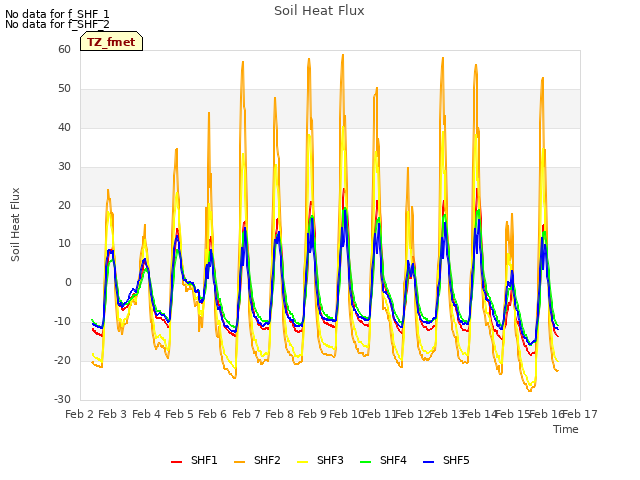Click the 30 y-axis tick label
Screen dimensions: 640x480
pyautogui.click(x=64, y=167)
